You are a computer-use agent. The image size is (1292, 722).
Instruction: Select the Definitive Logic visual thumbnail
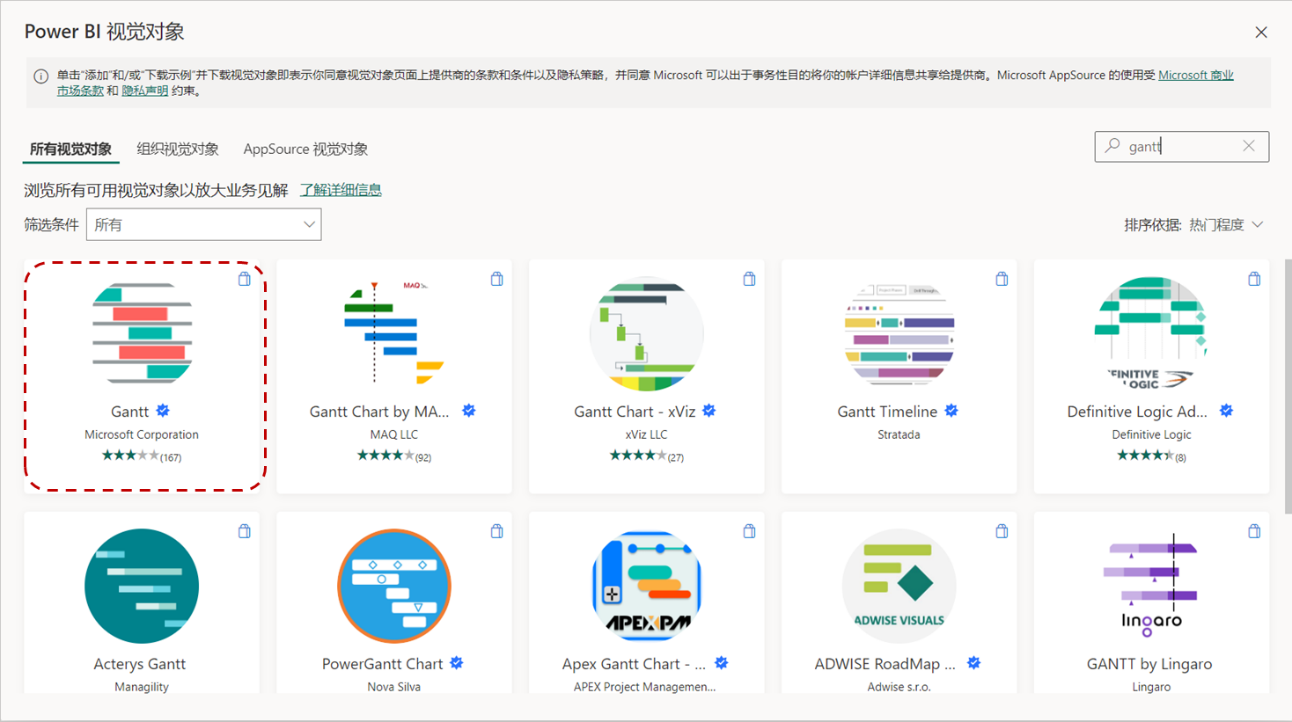coord(1151,334)
